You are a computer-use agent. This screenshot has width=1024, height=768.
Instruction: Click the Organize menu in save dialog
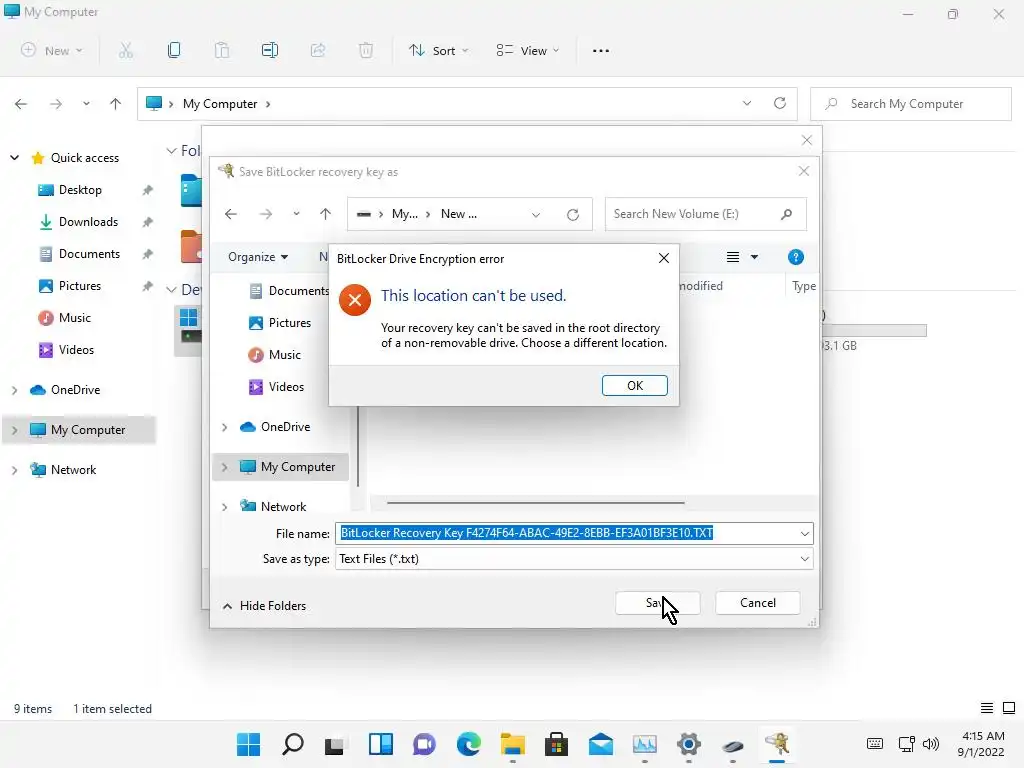(x=258, y=257)
